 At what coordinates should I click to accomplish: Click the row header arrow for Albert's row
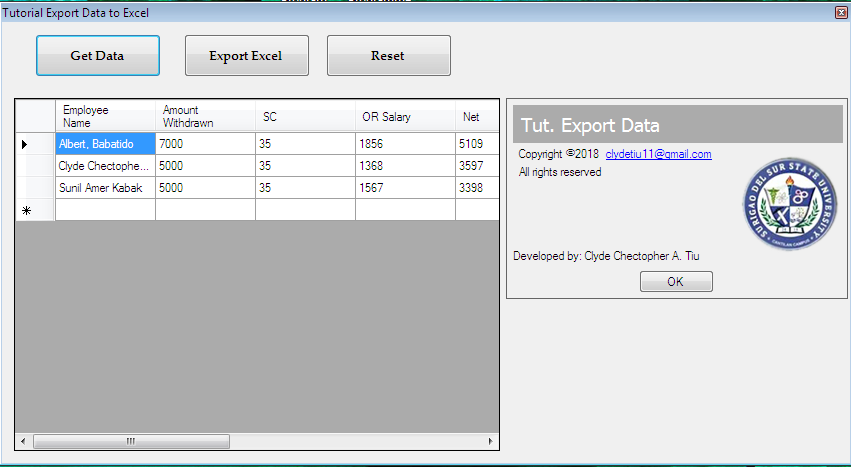(35, 144)
